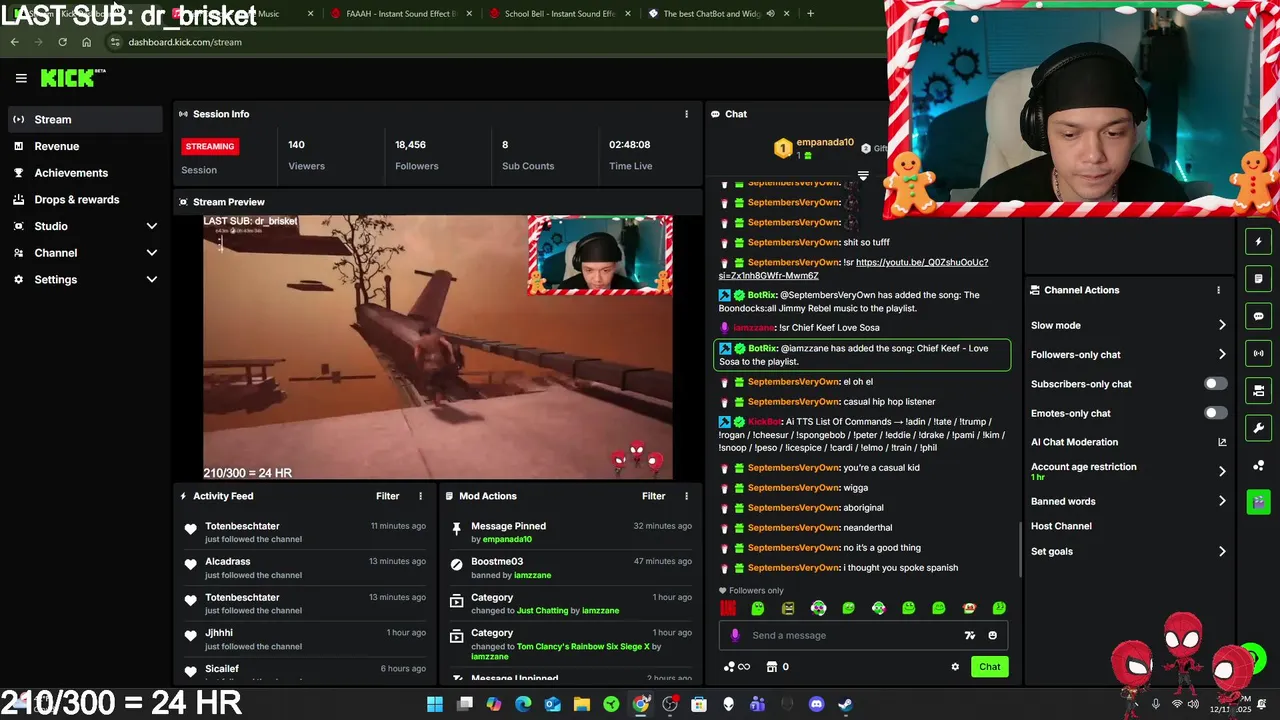Open the hamburger menu beside the Kick logo
Viewport: 1280px width, 720px height.
click(21, 78)
